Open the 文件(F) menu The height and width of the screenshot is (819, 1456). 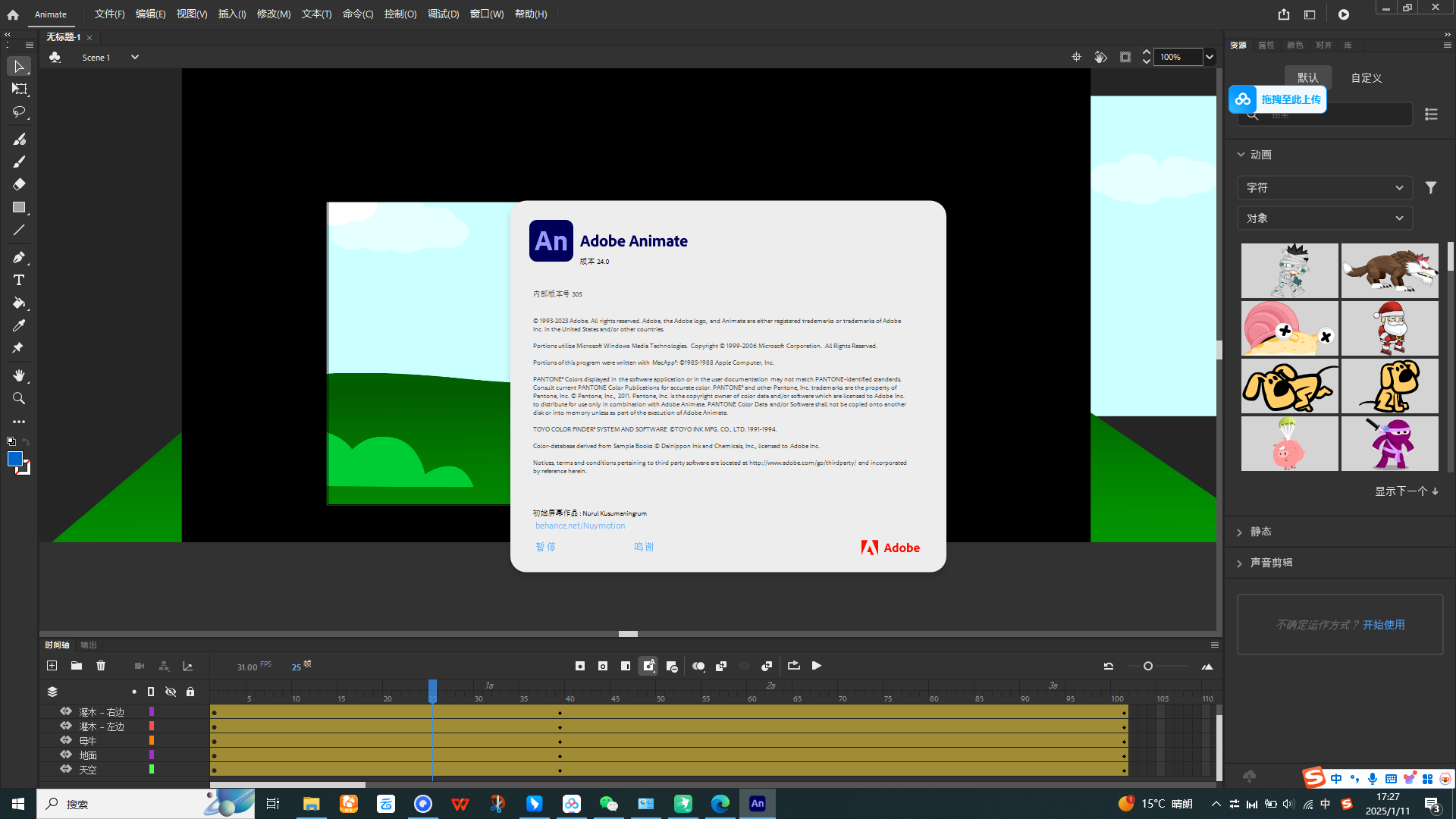coord(110,14)
